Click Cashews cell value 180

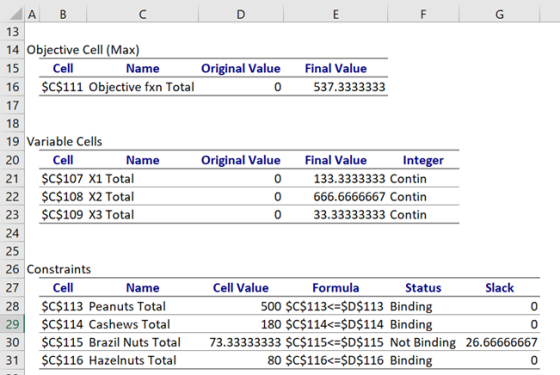[x=271, y=324]
